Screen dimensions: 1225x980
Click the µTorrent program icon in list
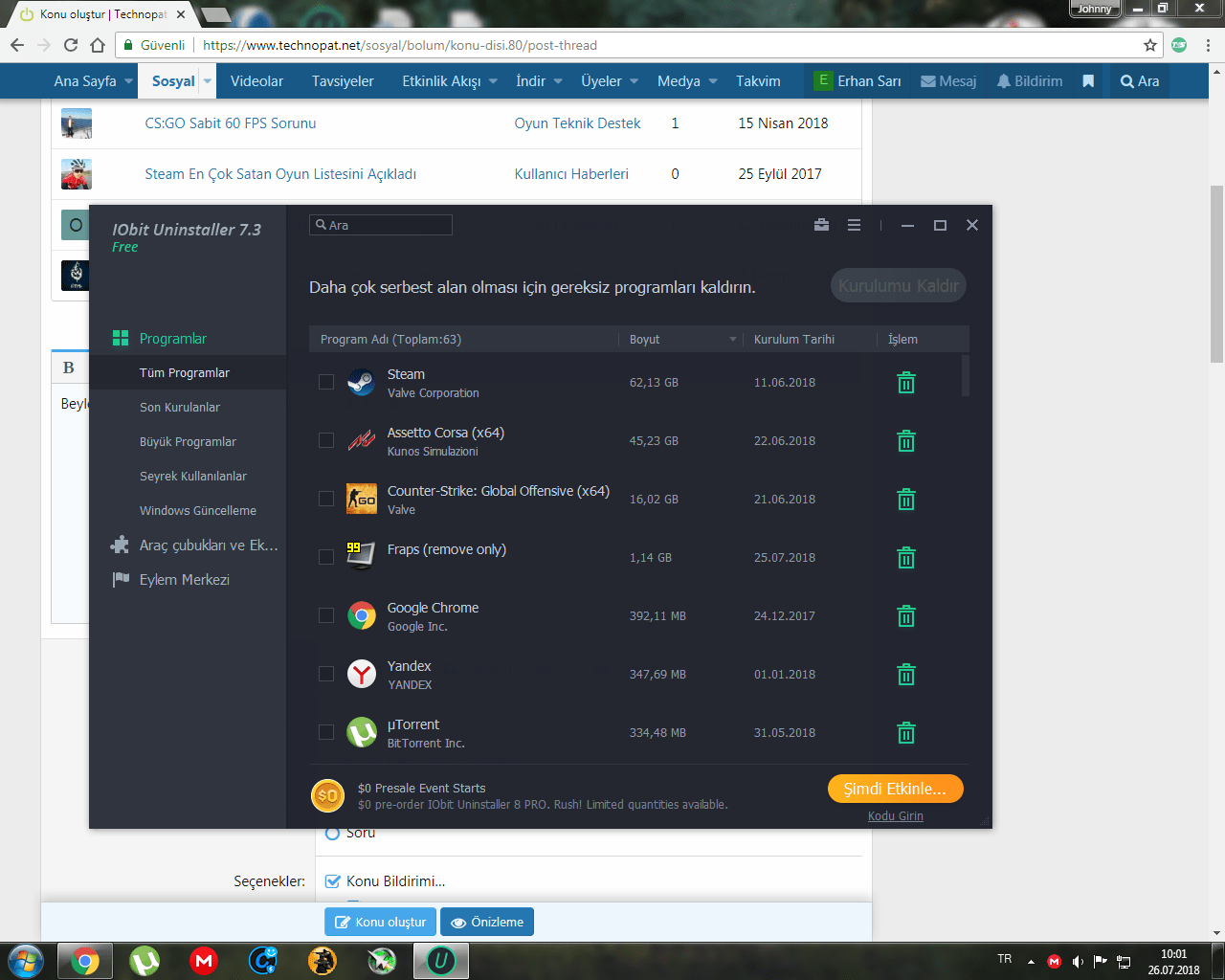click(x=362, y=733)
